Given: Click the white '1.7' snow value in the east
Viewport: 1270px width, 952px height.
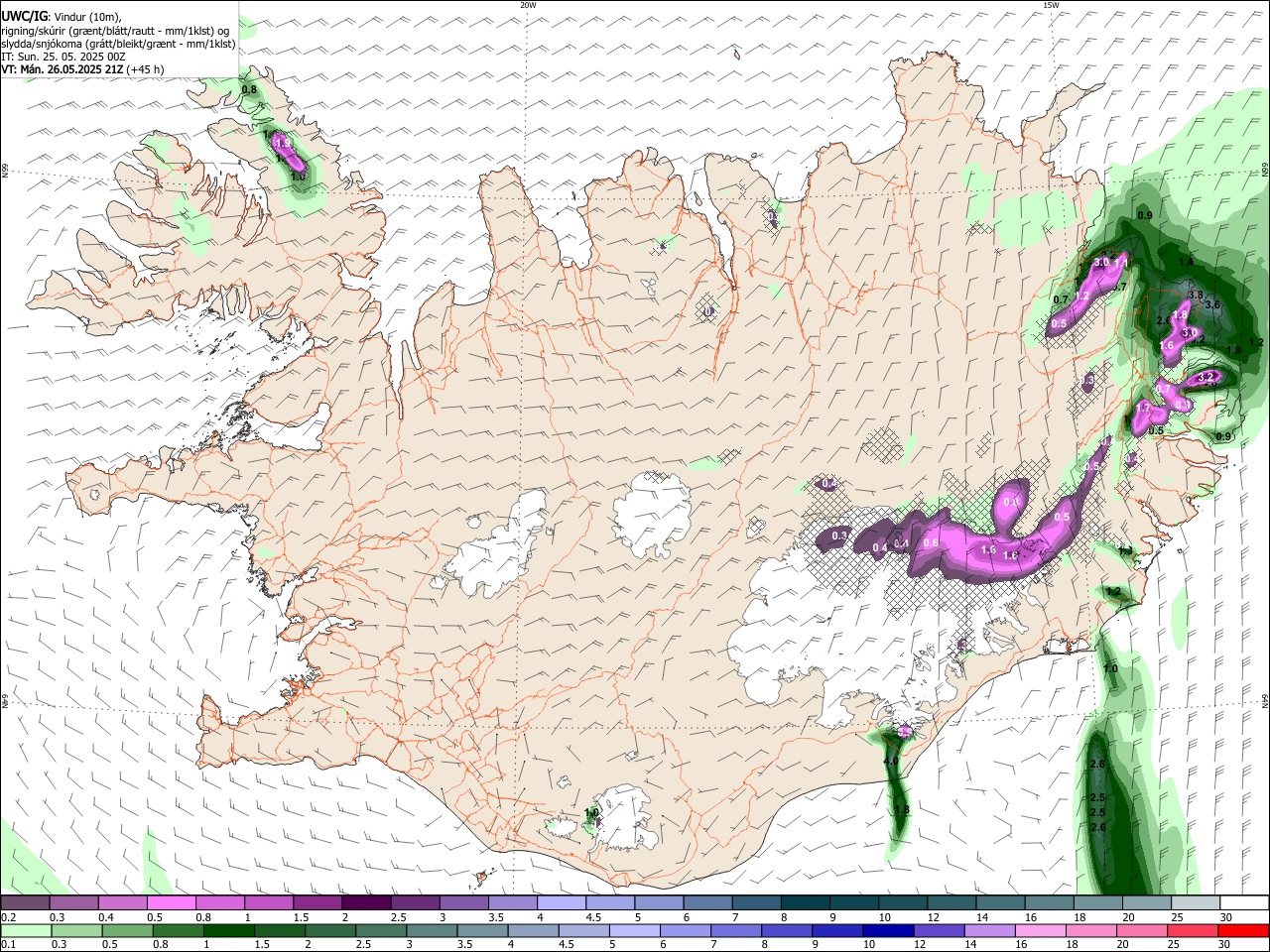Looking at the screenshot, I should click(1143, 408).
